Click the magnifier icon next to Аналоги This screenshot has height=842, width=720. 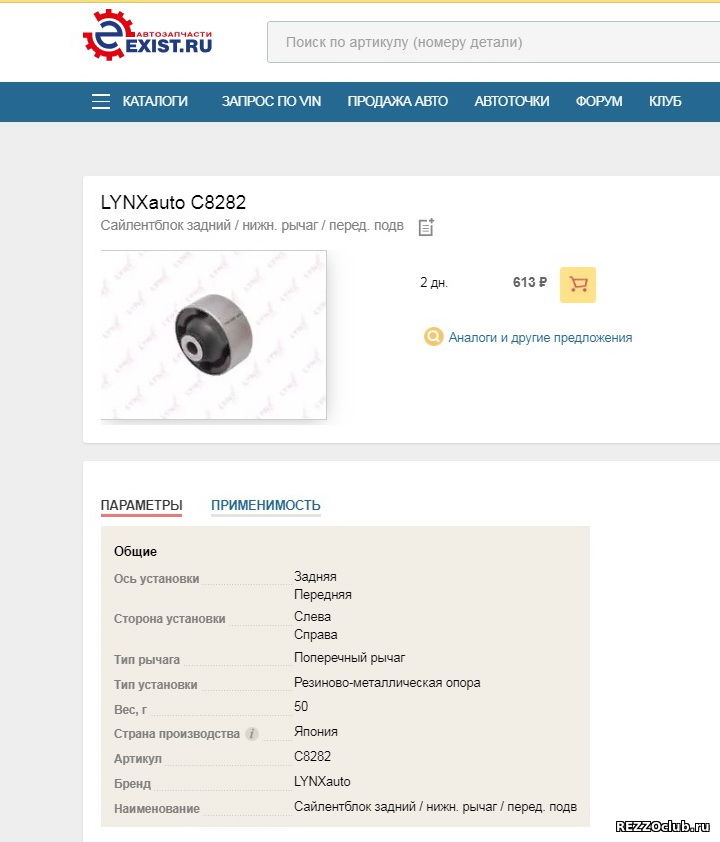point(433,337)
